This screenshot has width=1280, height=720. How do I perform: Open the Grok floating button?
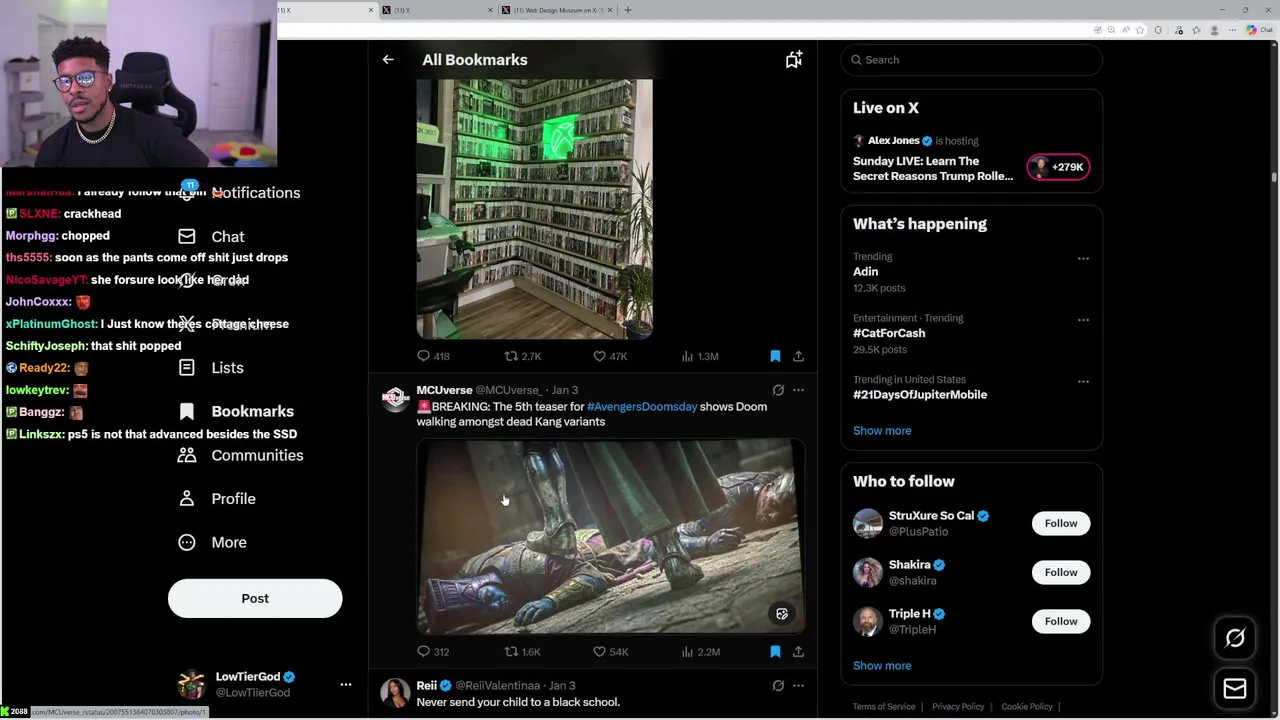click(1235, 638)
